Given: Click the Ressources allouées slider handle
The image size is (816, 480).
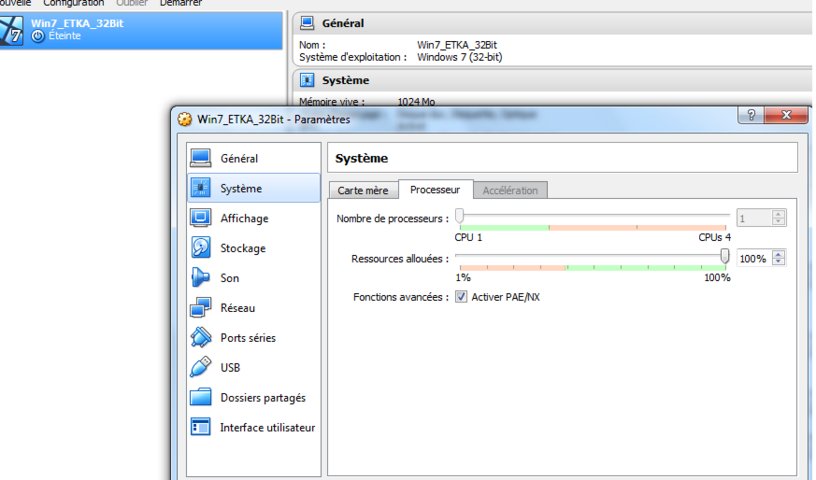Looking at the screenshot, I should 724,256.
